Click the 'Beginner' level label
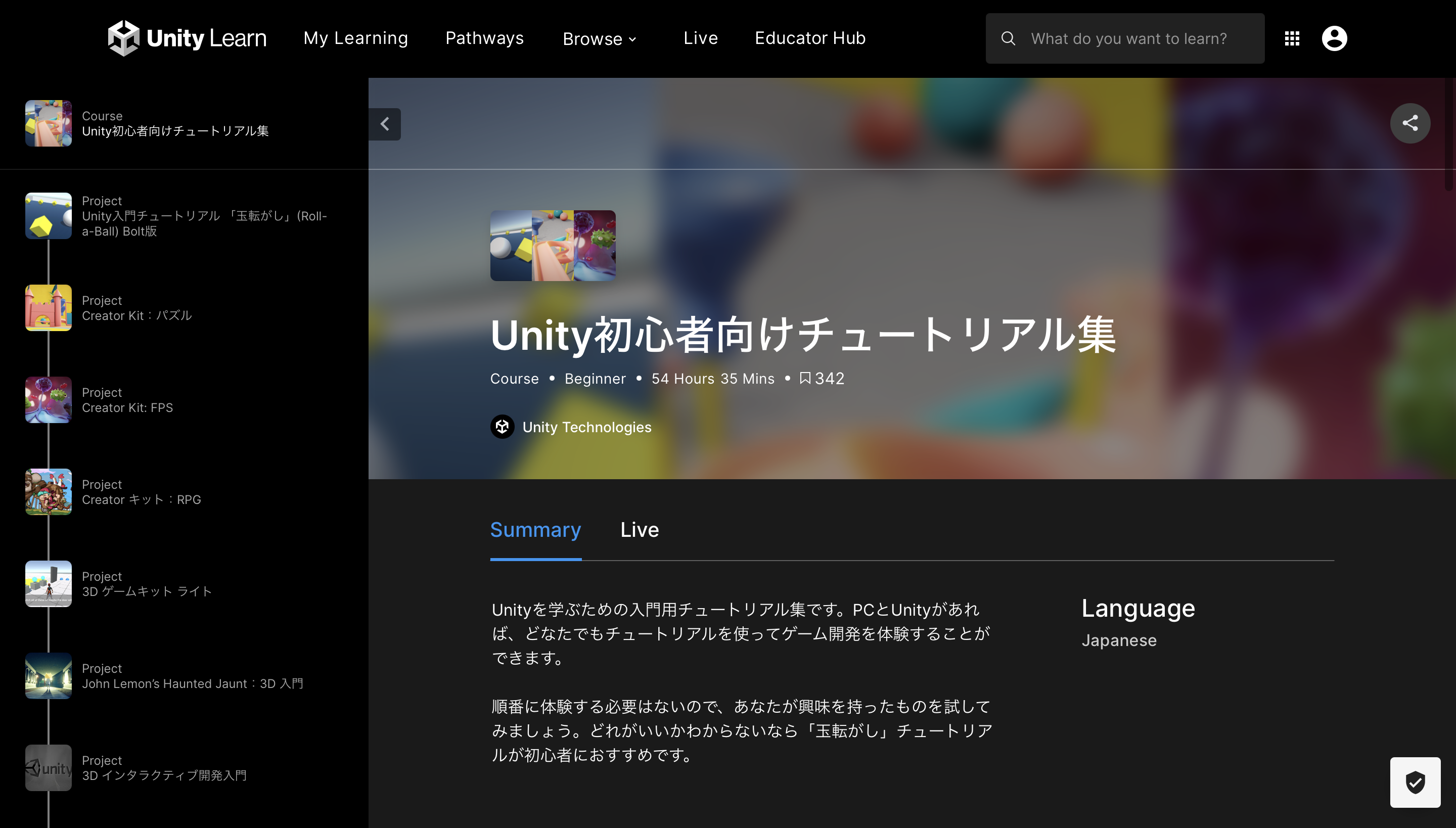 coord(595,379)
